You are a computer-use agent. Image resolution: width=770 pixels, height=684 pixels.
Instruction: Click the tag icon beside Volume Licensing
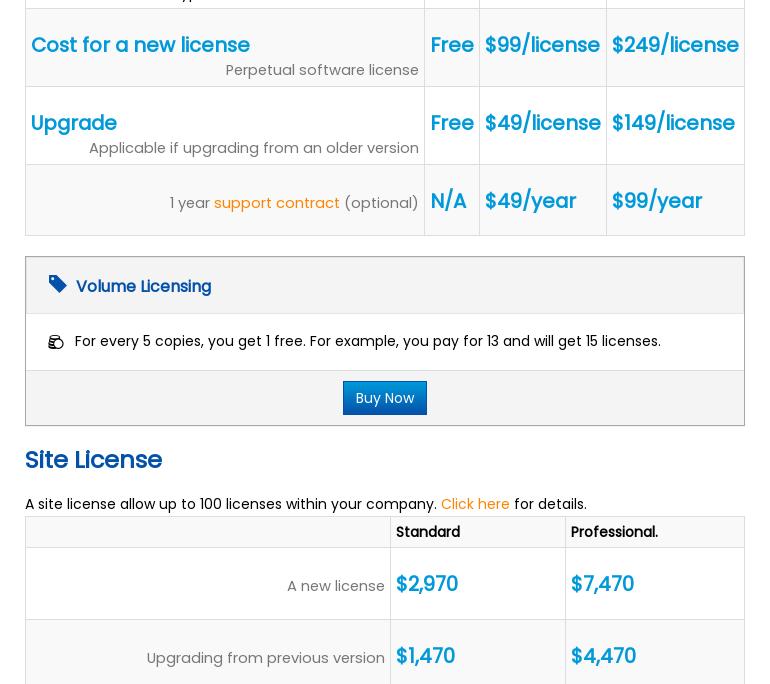58,285
